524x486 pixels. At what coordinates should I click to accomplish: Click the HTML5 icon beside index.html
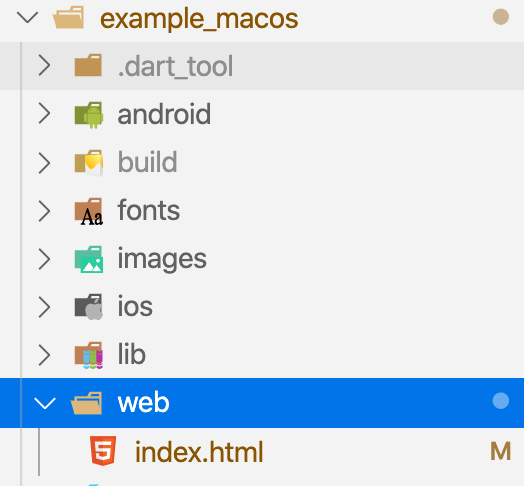(103, 451)
